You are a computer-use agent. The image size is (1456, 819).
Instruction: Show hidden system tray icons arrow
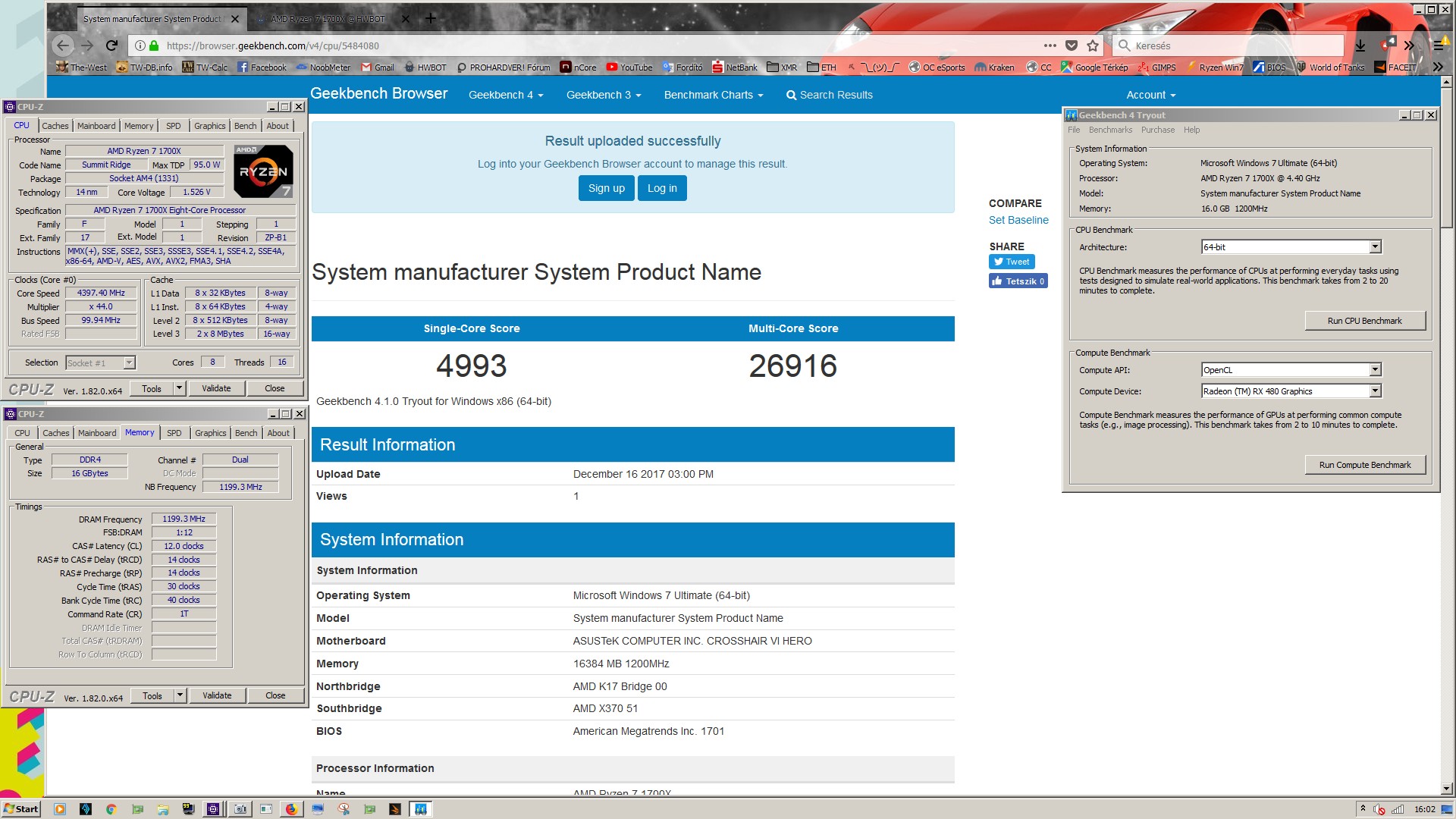point(1363,808)
